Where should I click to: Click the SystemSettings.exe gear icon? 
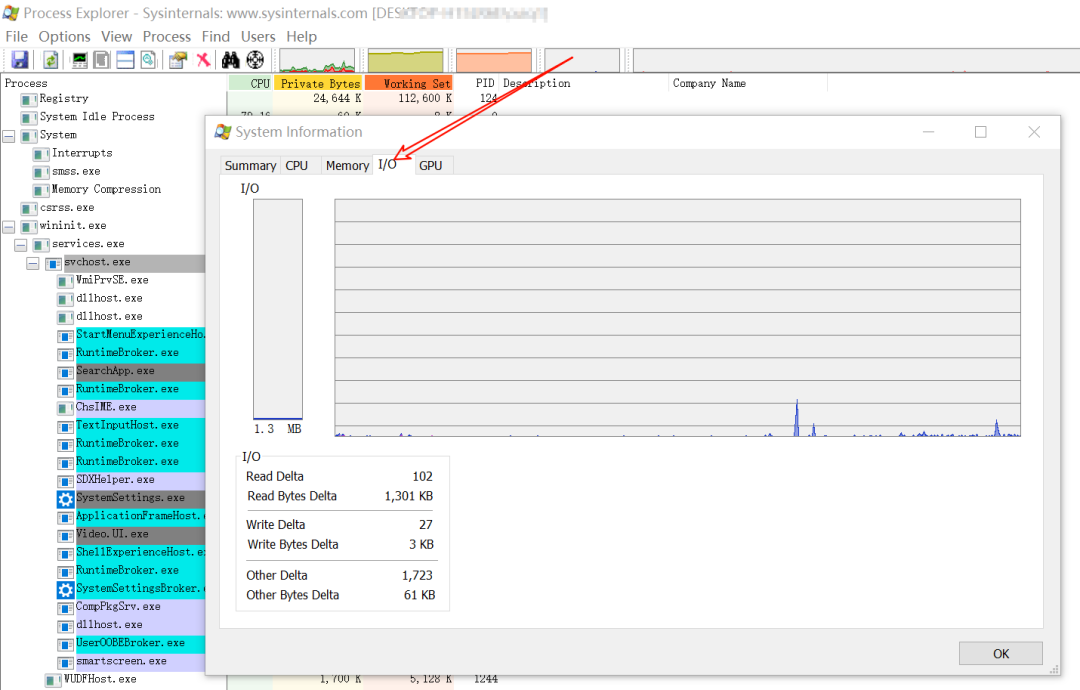[65, 499]
